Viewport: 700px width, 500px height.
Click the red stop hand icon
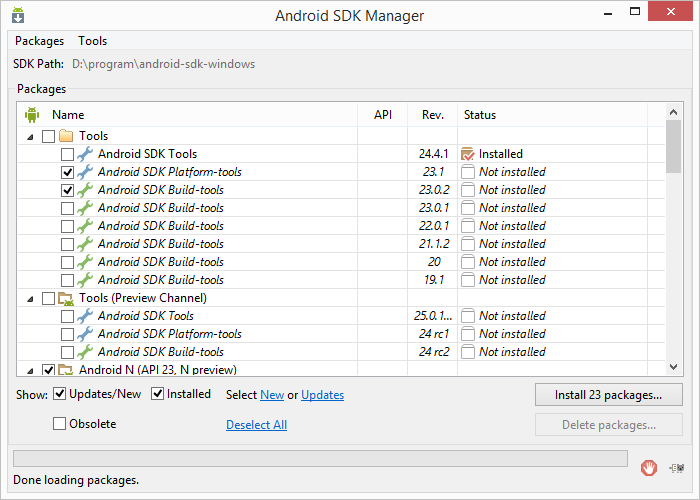coord(649,468)
